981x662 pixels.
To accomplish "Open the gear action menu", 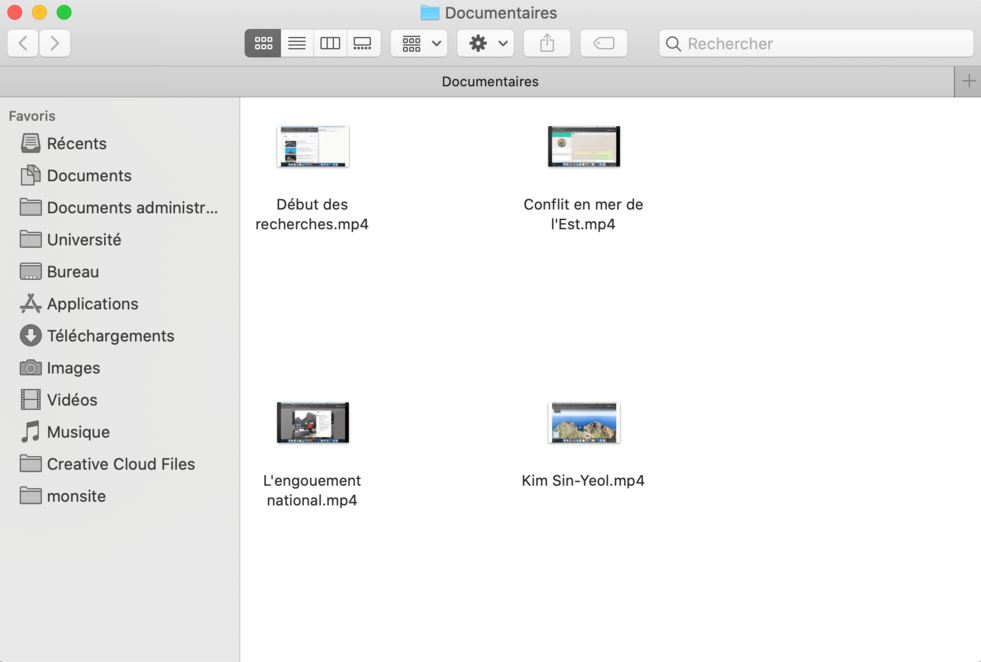I will (486, 43).
